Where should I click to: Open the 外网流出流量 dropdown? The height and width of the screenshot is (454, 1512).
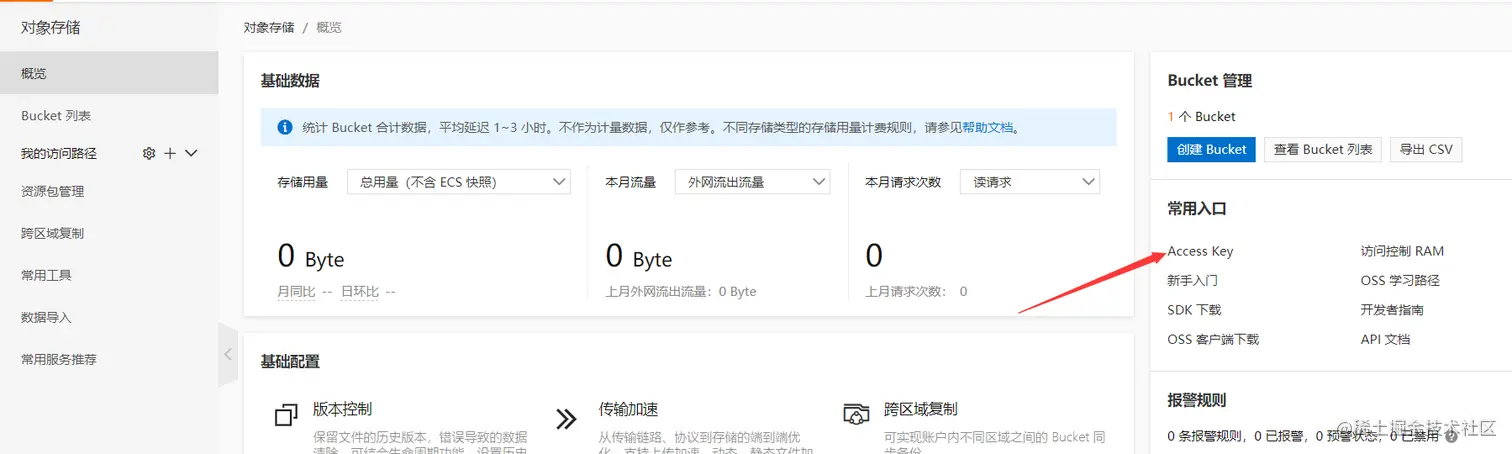coord(752,182)
